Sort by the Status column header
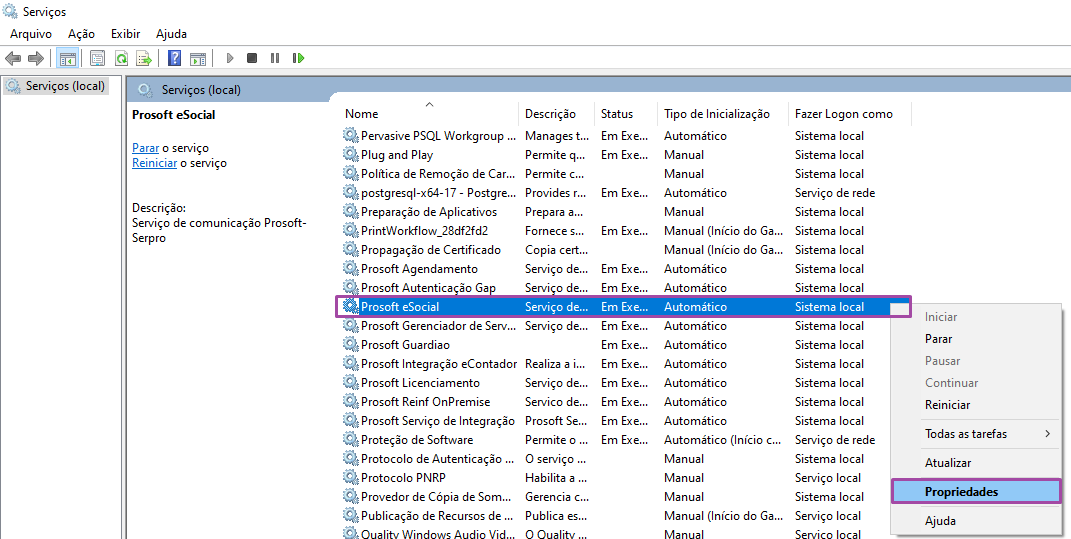Viewport: 1071px width, 539px height. click(626, 113)
